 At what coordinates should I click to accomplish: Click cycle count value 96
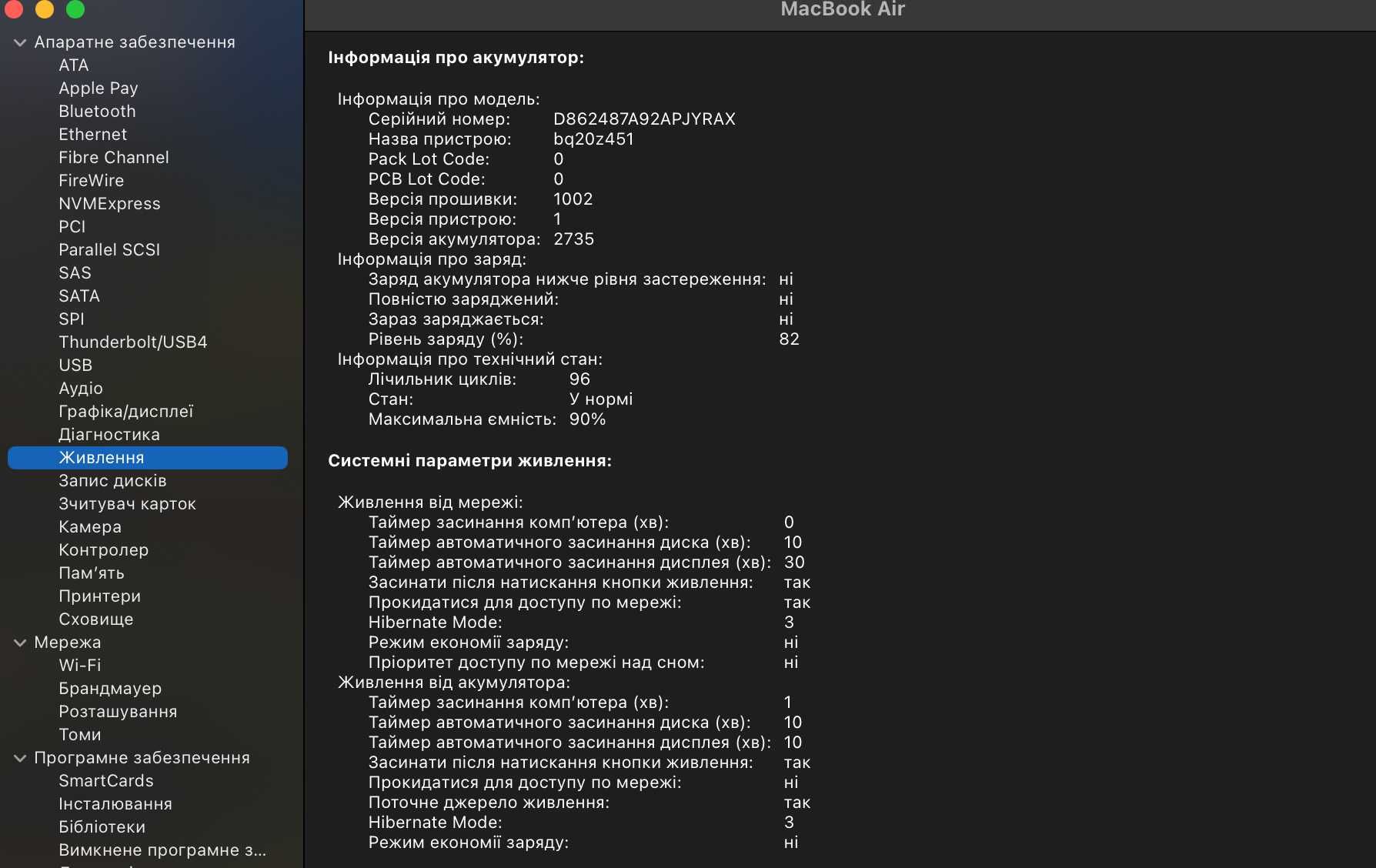click(x=579, y=379)
